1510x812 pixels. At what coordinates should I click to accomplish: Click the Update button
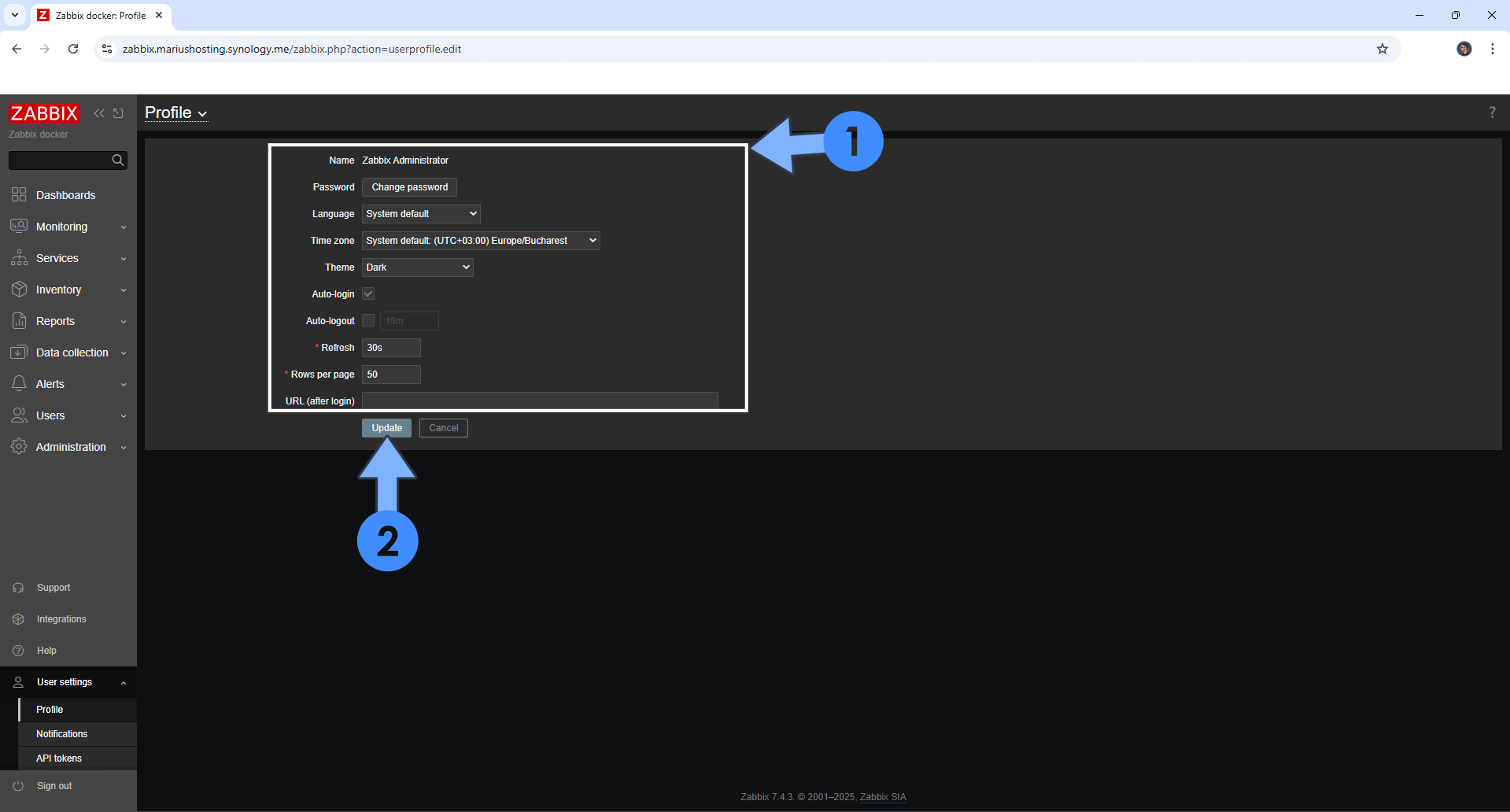[x=386, y=428]
